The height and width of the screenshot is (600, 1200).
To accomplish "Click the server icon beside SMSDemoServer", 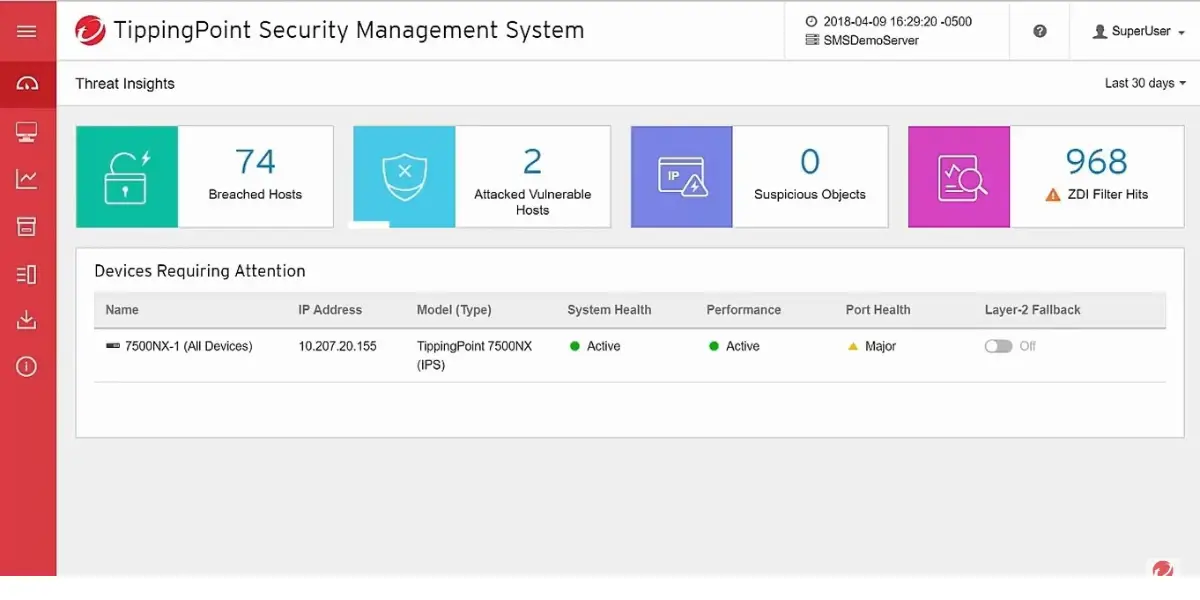I will (x=811, y=41).
